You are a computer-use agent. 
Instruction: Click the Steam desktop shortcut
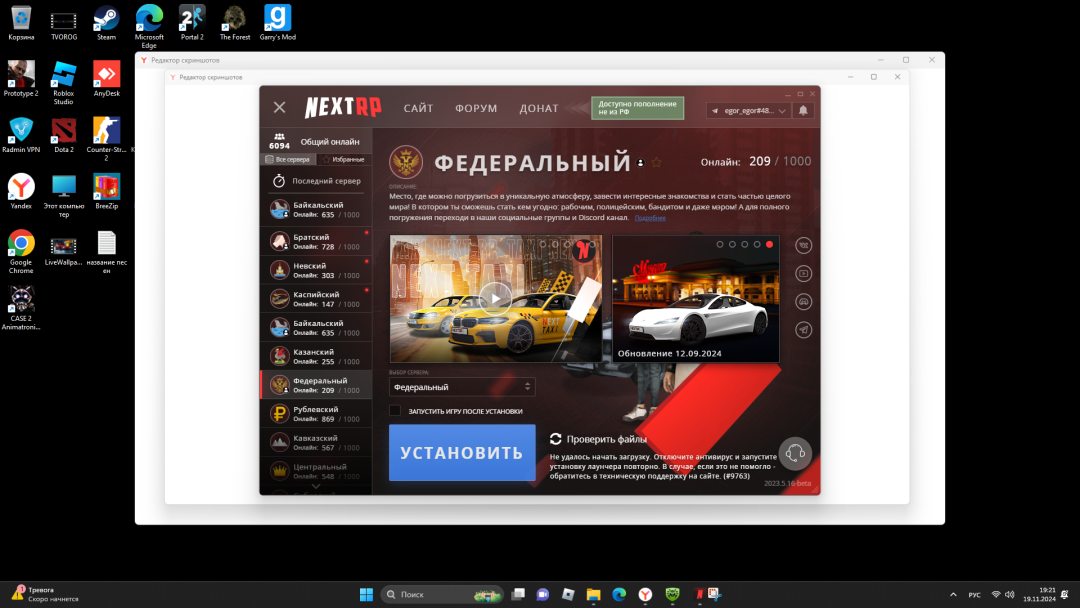[106, 20]
